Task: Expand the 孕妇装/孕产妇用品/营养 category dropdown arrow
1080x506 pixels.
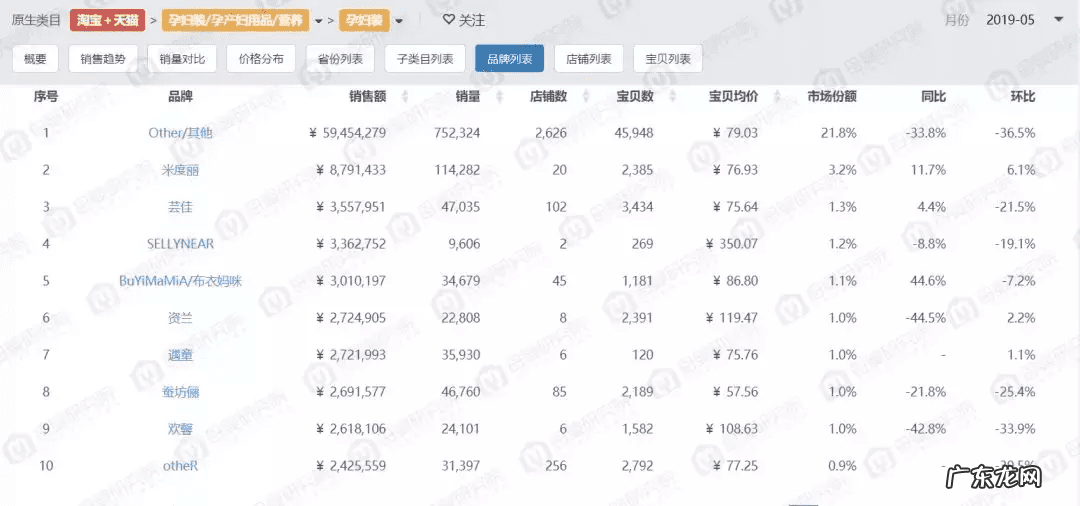Action: pyautogui.click(x=318, y=20)
